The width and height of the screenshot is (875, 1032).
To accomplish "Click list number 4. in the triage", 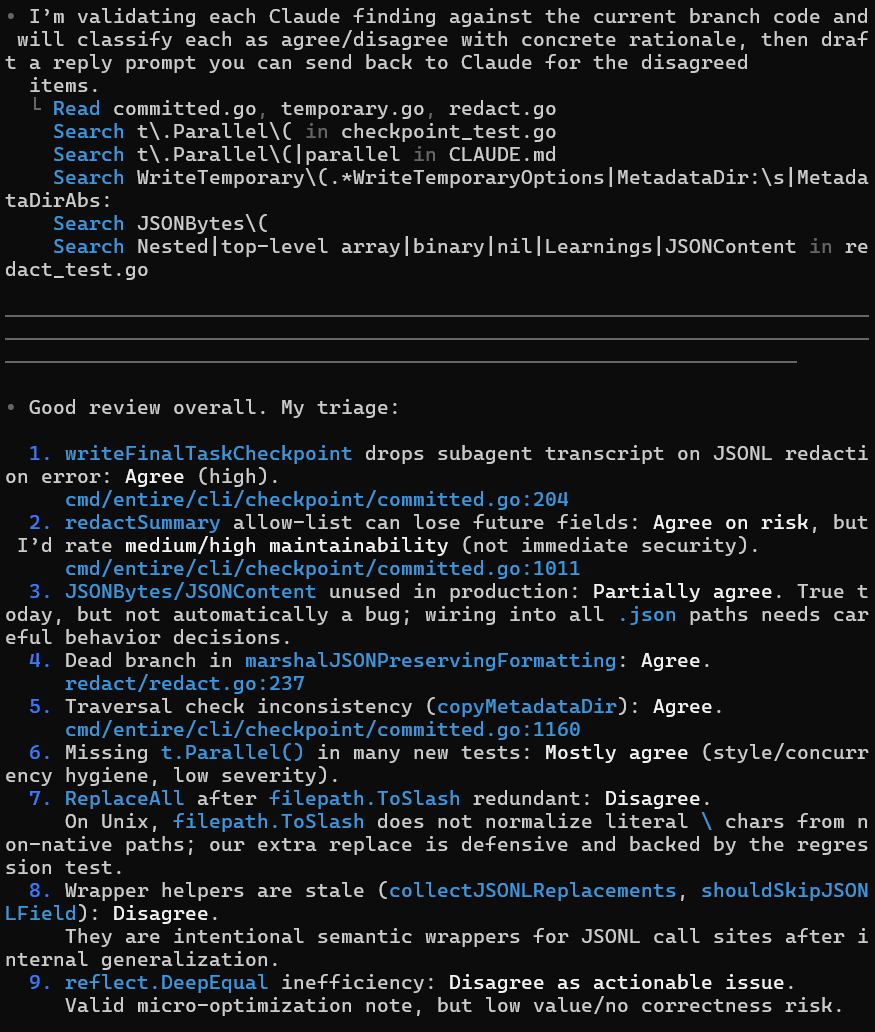I will tap(41, 661).
